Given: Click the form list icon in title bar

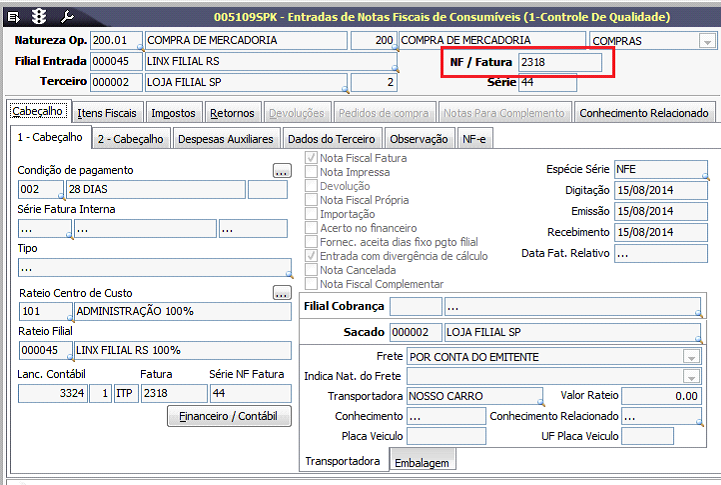Looking at the screenshot, I should (14, 16).
